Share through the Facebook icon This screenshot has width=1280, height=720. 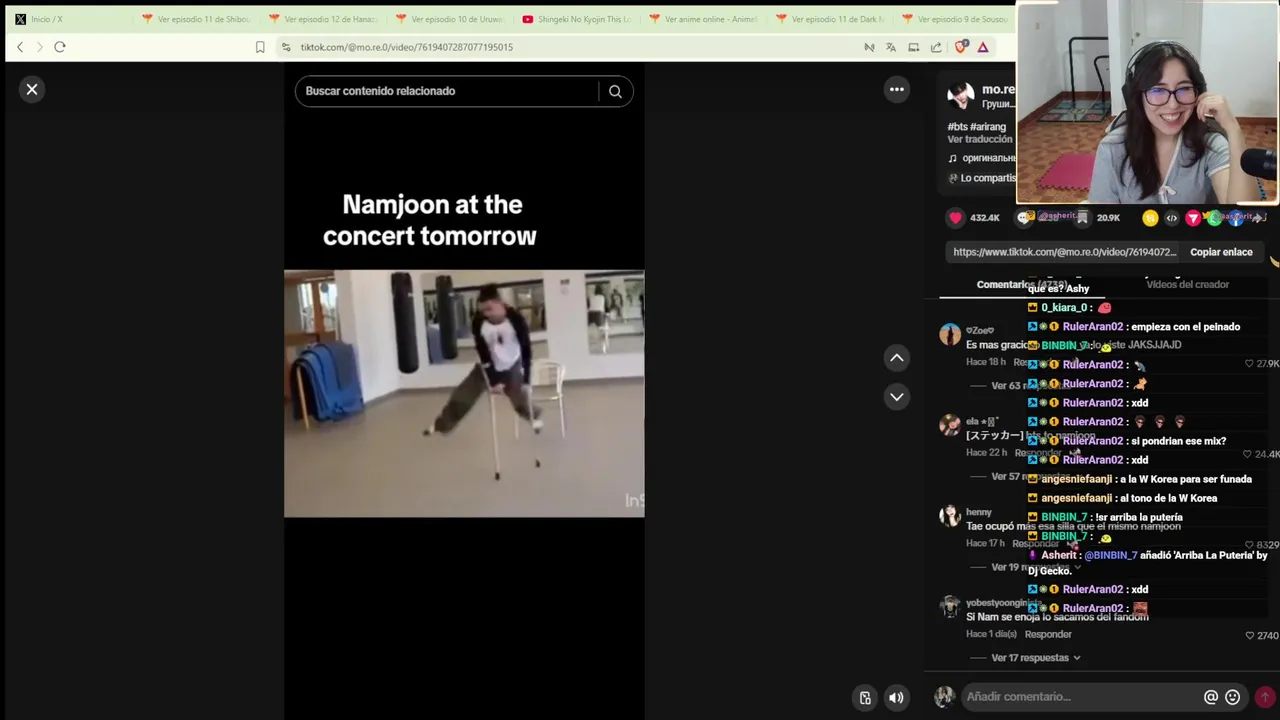click(x=1236, y=218)
